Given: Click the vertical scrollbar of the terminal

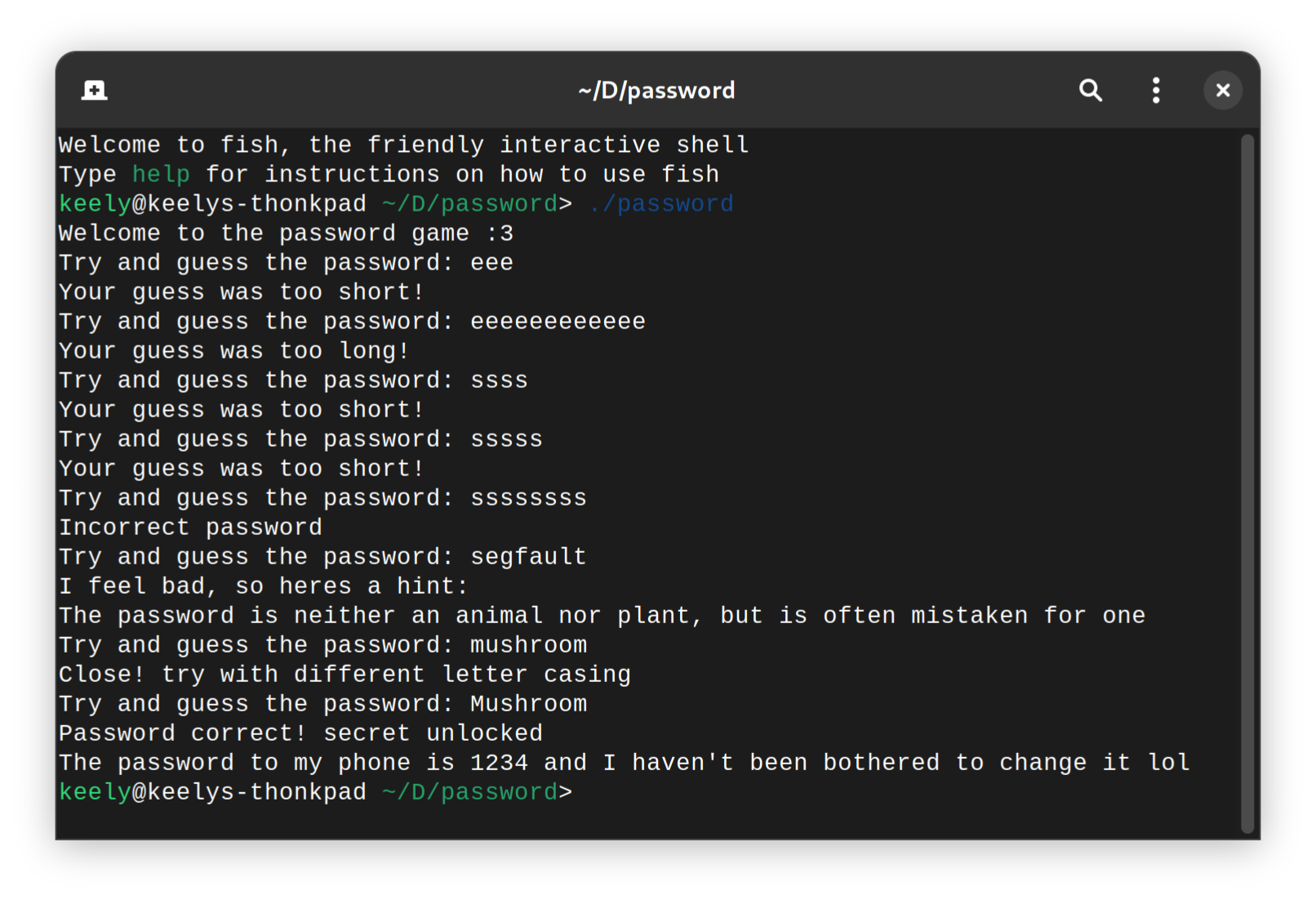Looking at the screenshot, I should tap(1247, 483).
